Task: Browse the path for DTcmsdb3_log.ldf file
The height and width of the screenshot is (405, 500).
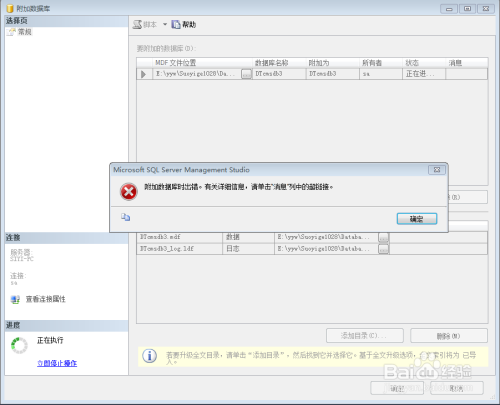Action: pos(384,249)
